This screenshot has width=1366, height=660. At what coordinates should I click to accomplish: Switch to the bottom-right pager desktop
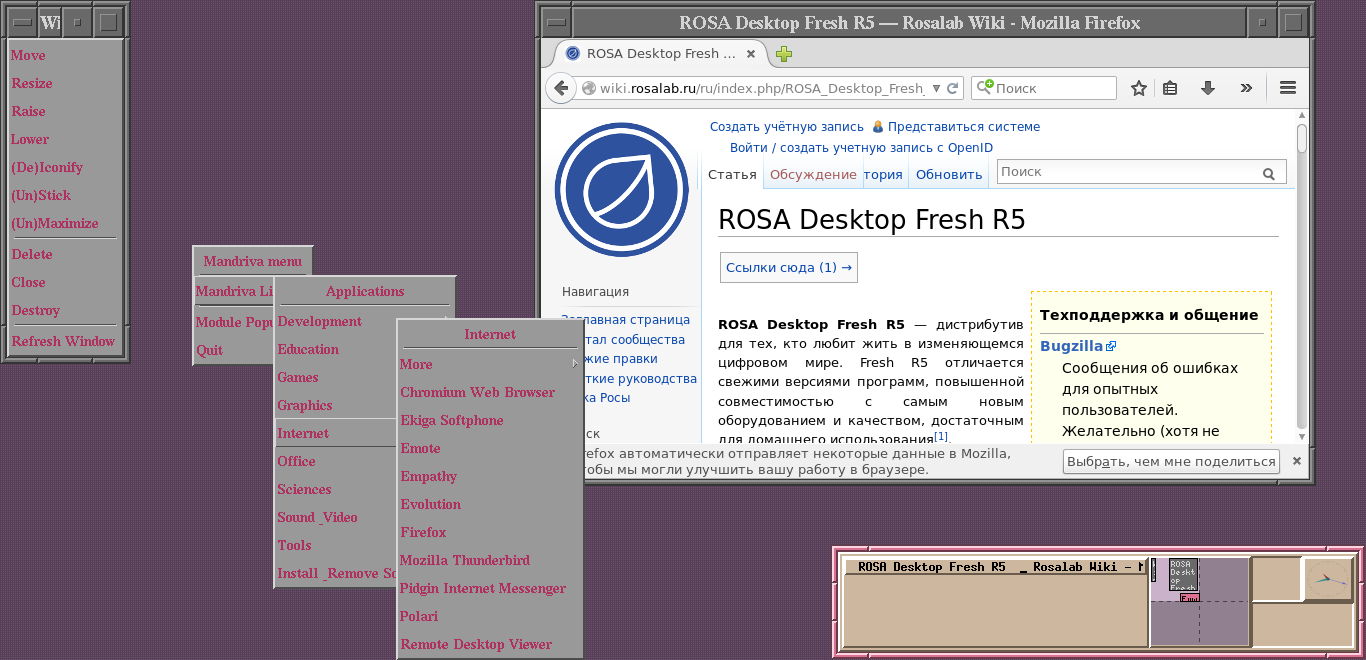[x=1222, y=623]
